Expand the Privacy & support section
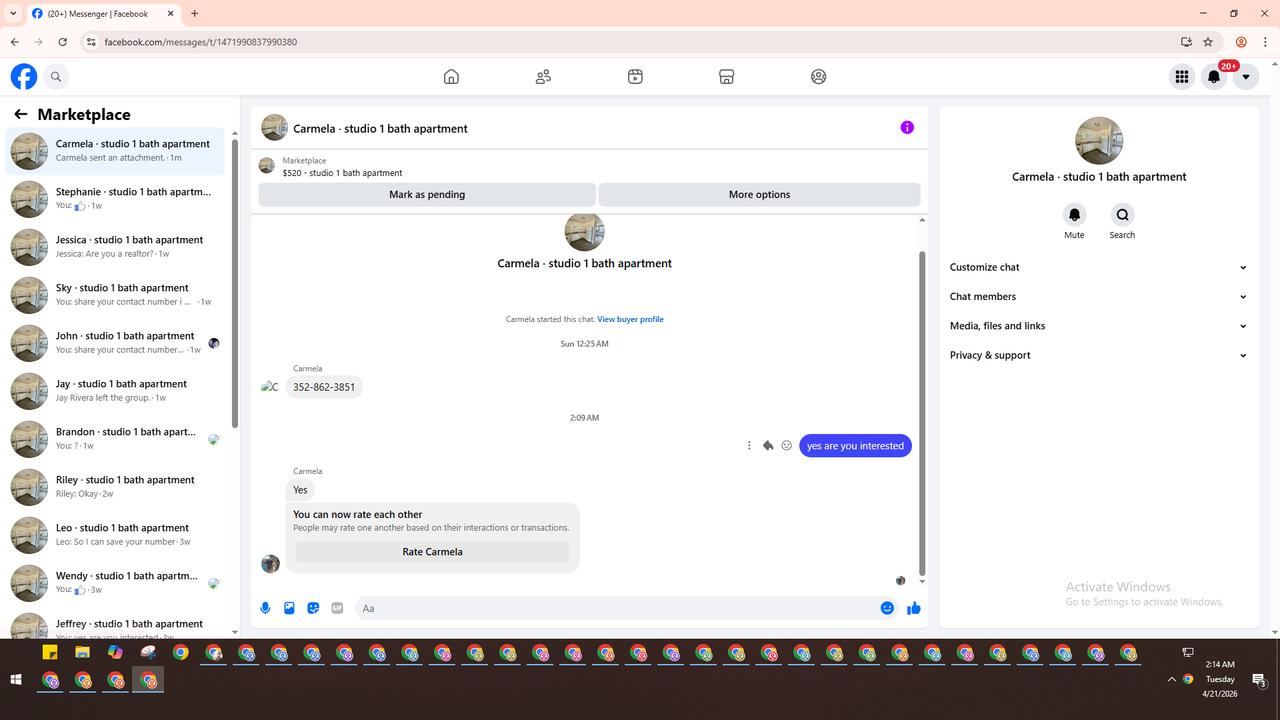1280x720 pixels. pyautogui.click(x=1099, y=355)
